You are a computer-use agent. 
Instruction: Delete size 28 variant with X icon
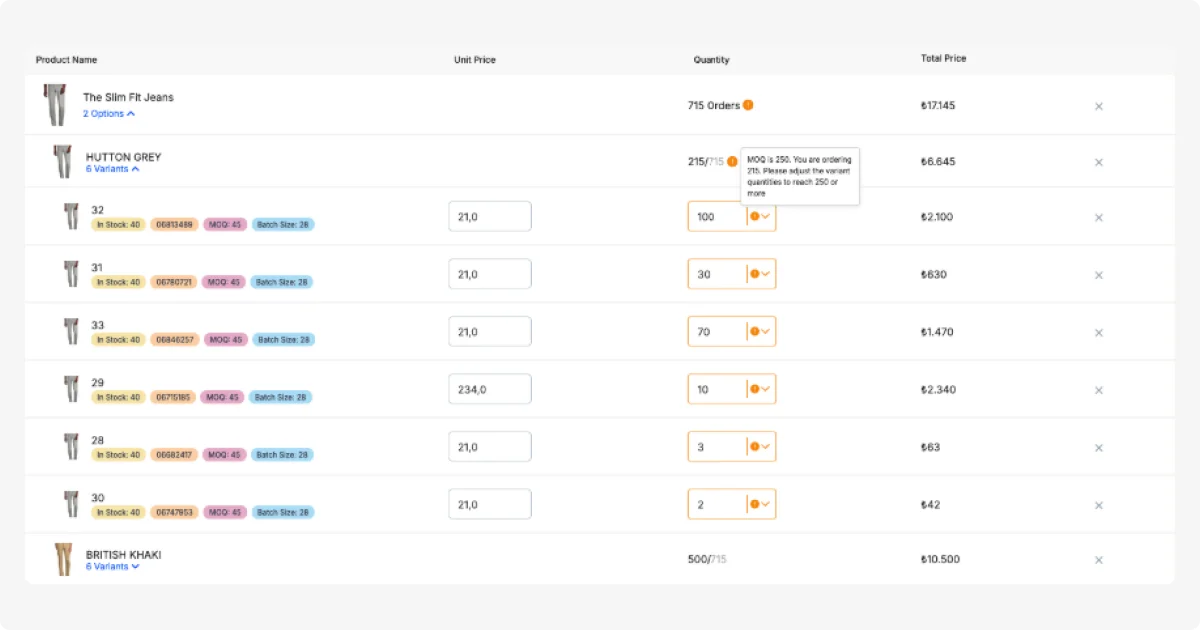tap(1099, 447)
